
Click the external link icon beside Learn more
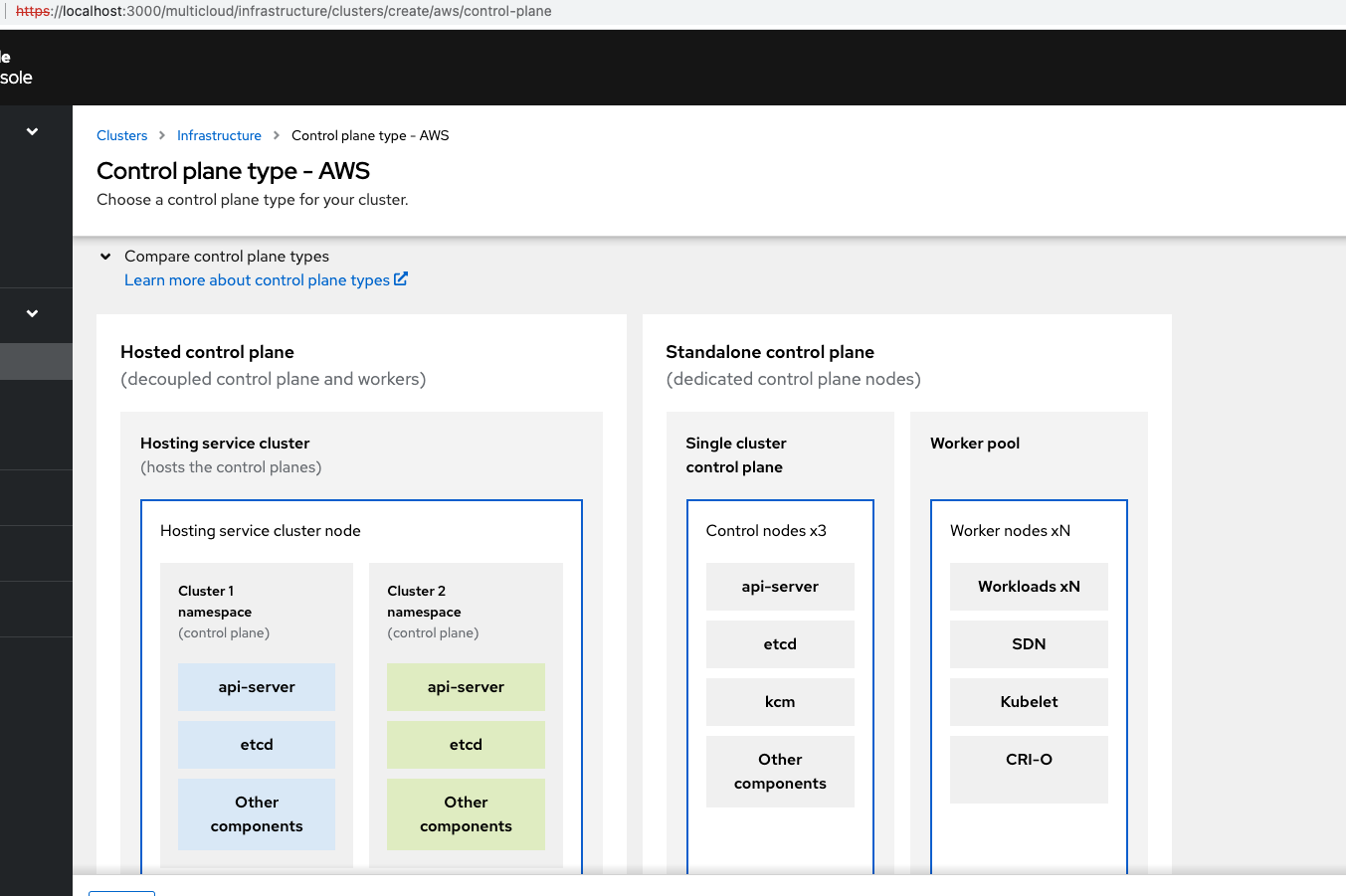(x=401, y=279)
